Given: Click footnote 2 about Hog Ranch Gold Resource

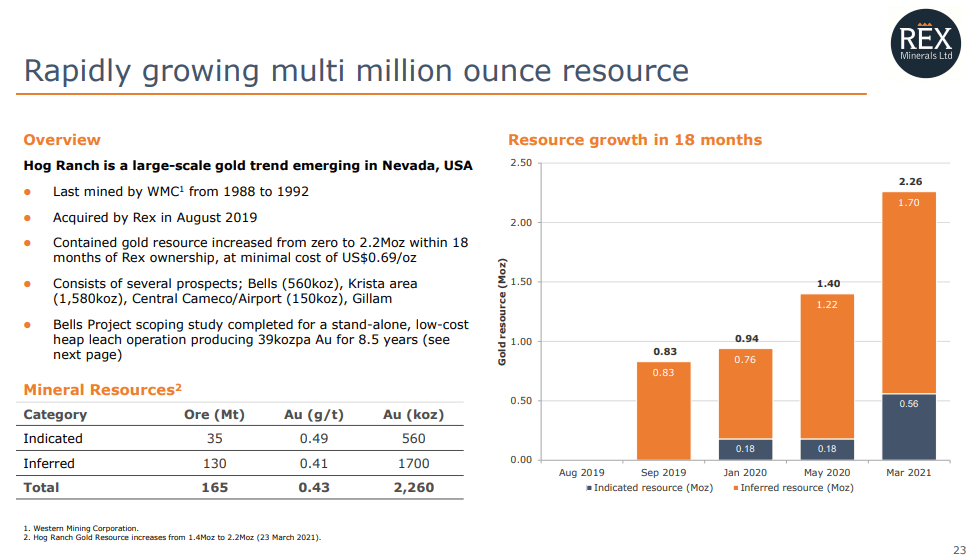Looking at the screenshot, I should 172,538.
